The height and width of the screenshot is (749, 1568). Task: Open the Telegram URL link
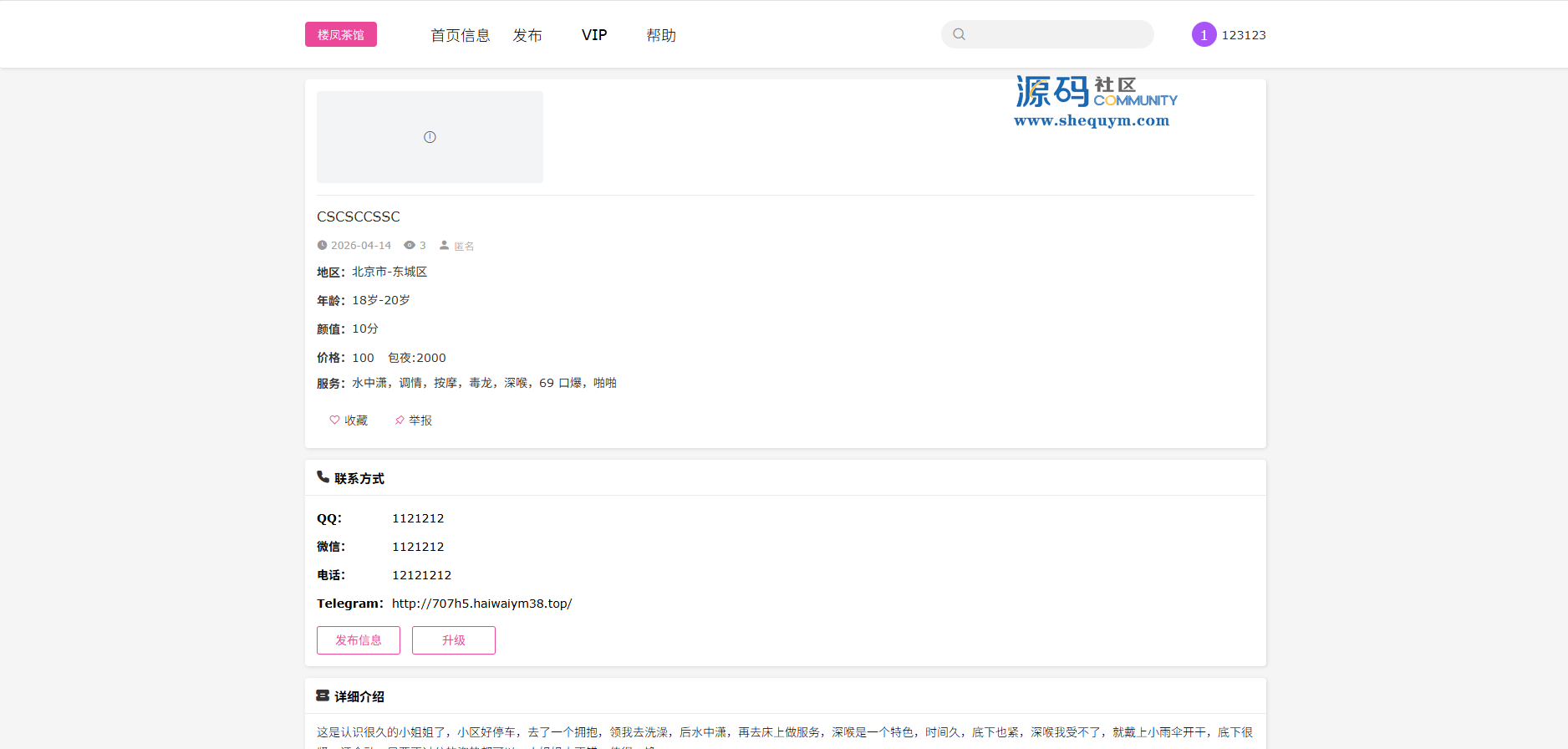481,604
